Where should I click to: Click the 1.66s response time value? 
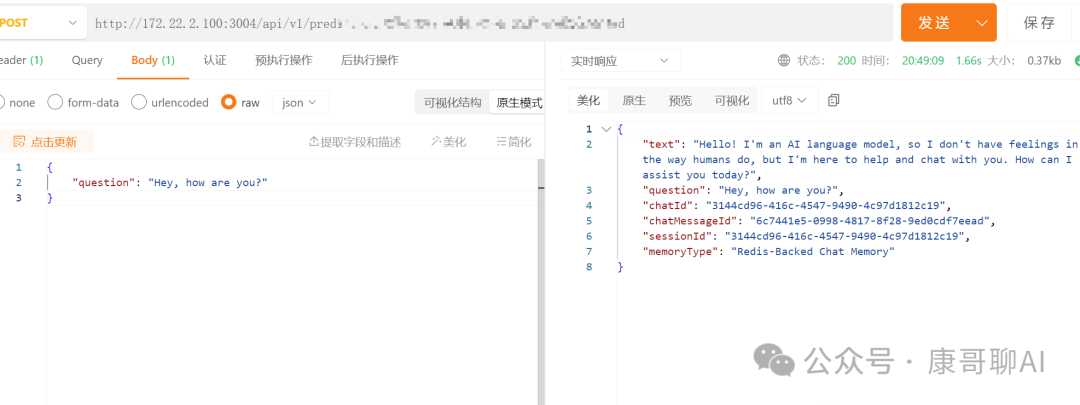(x=968, y=61)
